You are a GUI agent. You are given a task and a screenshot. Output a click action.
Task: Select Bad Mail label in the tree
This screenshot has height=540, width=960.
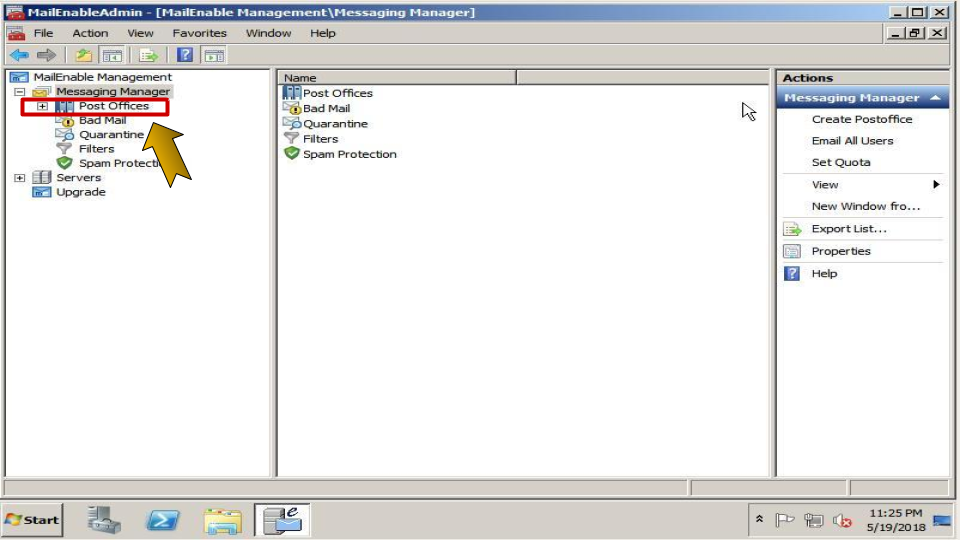102,121
